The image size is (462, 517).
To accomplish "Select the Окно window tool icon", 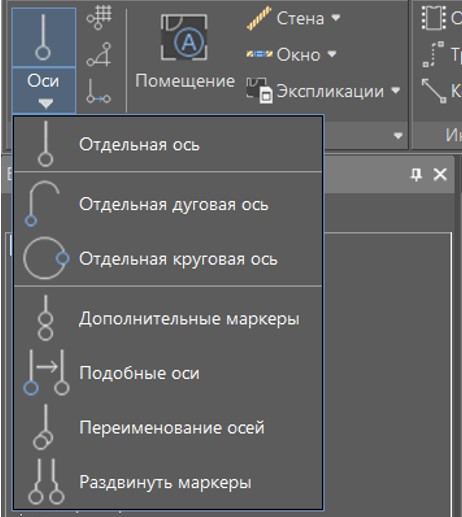I will [x=259, y=54].
